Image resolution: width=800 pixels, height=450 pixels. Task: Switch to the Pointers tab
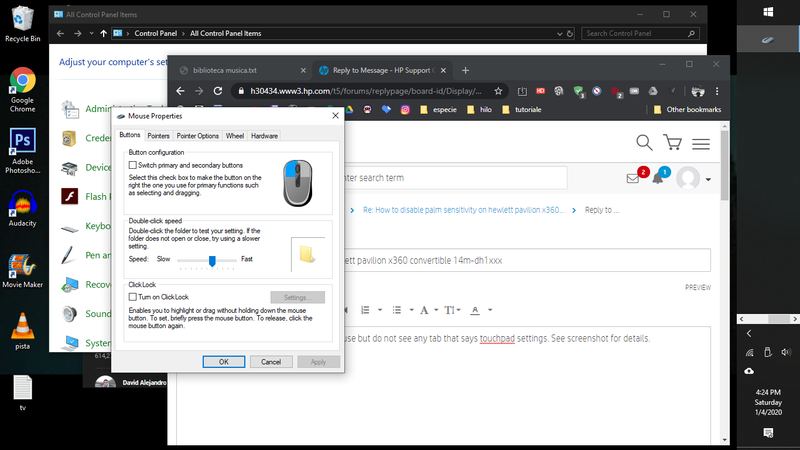pyautogui.click(x=158, y=136)
